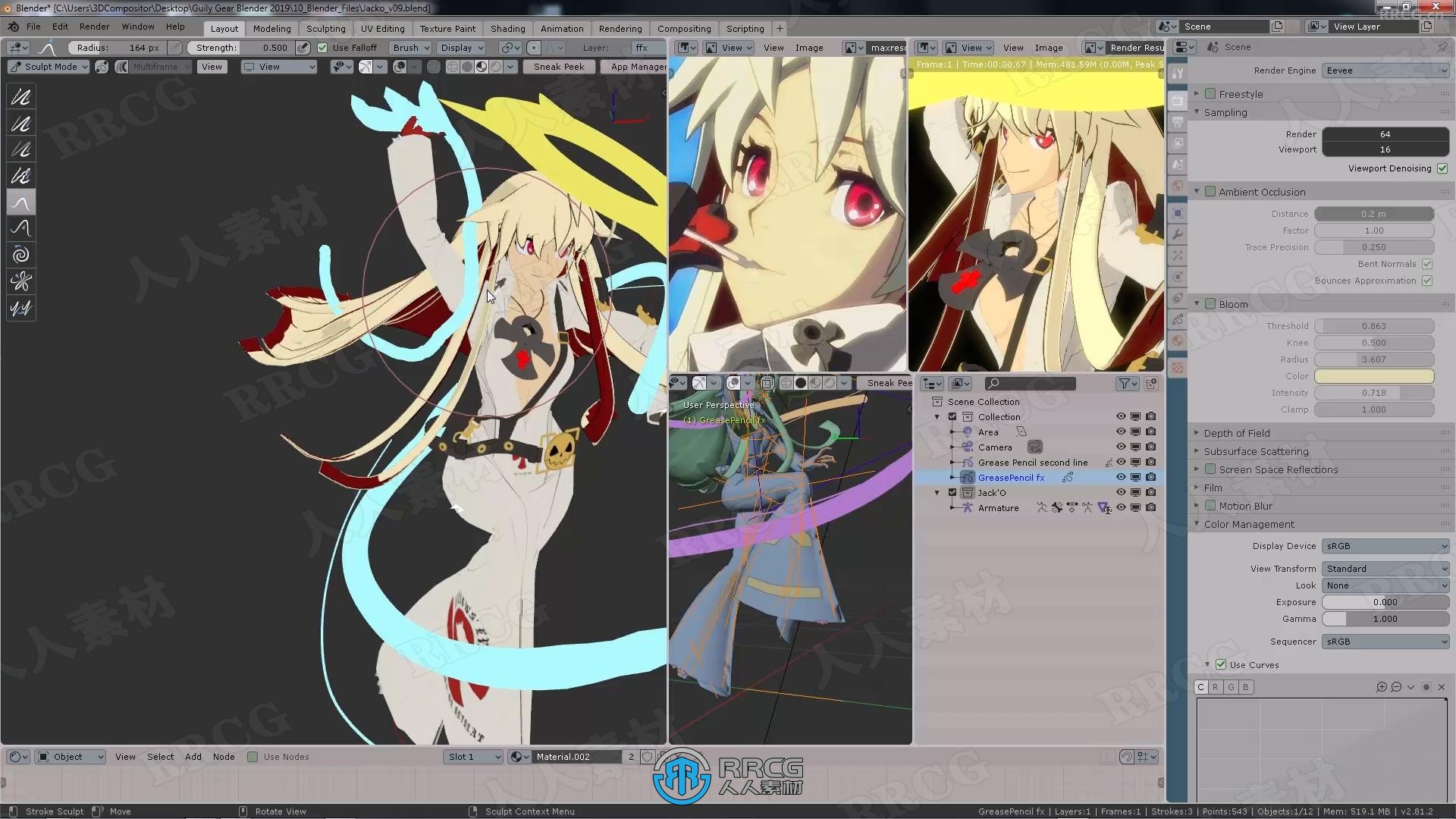Image resolution: width=1456 pixels, height=819 pixels.
Task: Switch to the Compositing workspace tab
Action: [x=684, y=29]
